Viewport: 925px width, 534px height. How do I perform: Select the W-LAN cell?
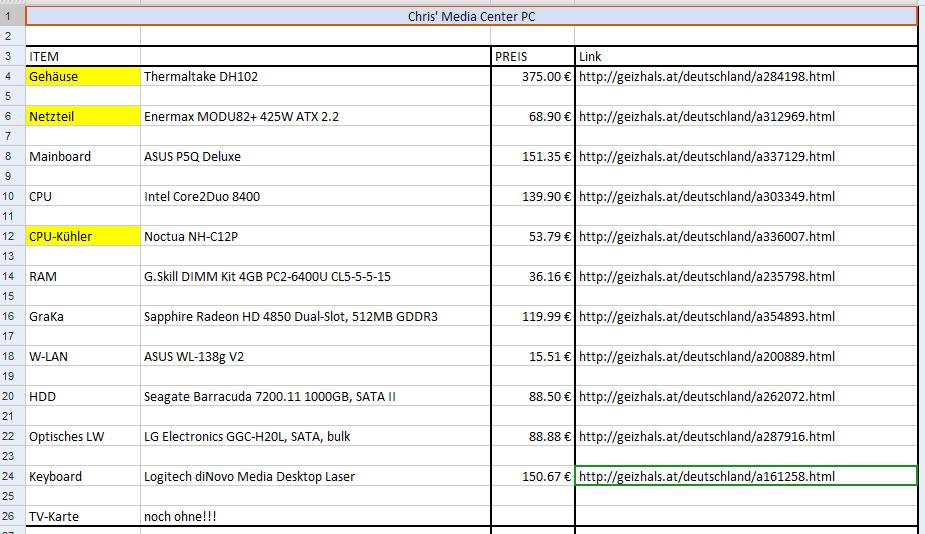pos(83,356)
